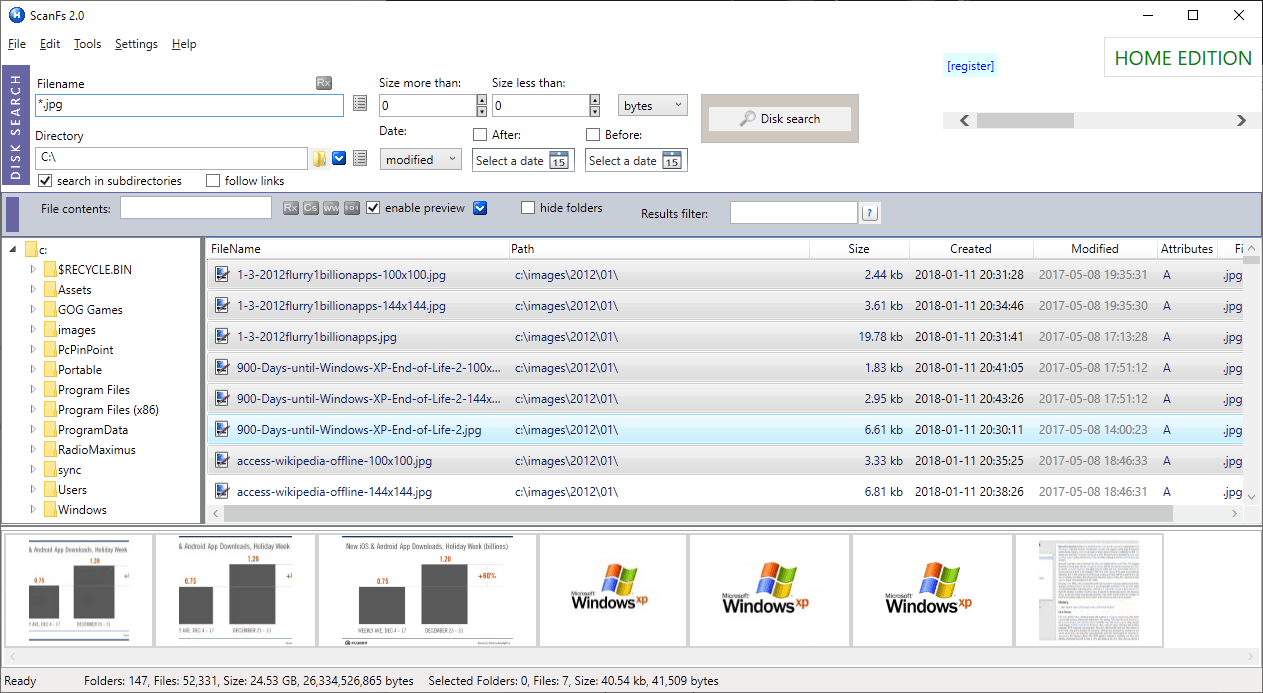This screenshot has width=1263, height=693.
Task: Enable follow links checkbox
Action: pos(213,181)
